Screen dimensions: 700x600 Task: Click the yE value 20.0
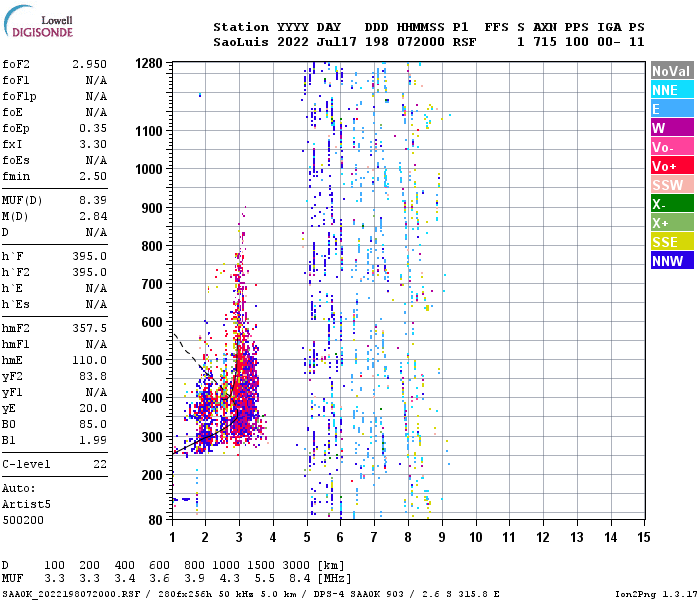pyautogui.click(x=93, y=408)
